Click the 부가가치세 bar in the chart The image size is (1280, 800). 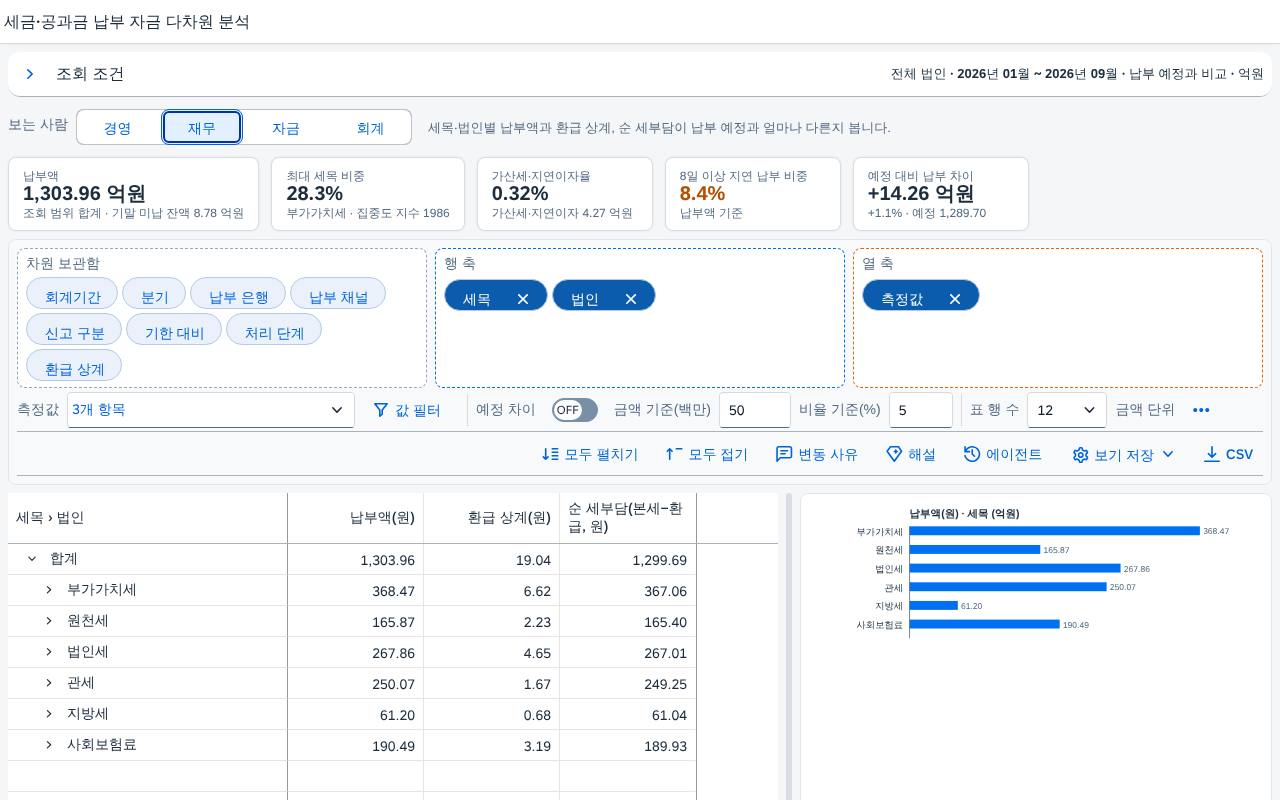pyautogui.click(x=1055, y=531)
